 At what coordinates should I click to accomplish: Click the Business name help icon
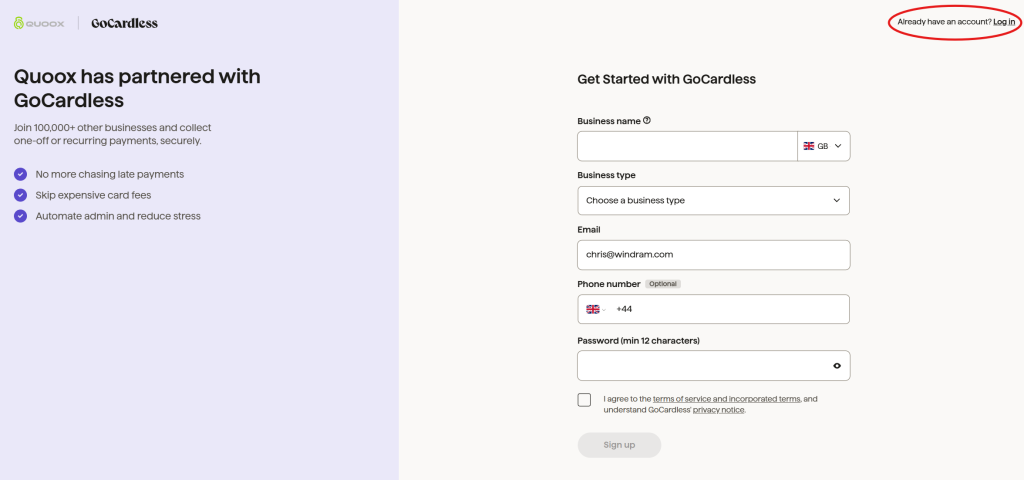[x=647, y=121]
